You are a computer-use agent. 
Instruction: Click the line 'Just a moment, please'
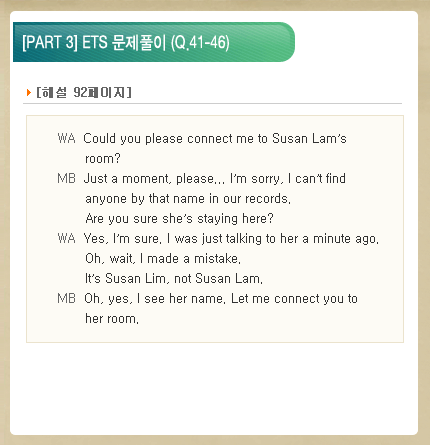pos(215,179)
